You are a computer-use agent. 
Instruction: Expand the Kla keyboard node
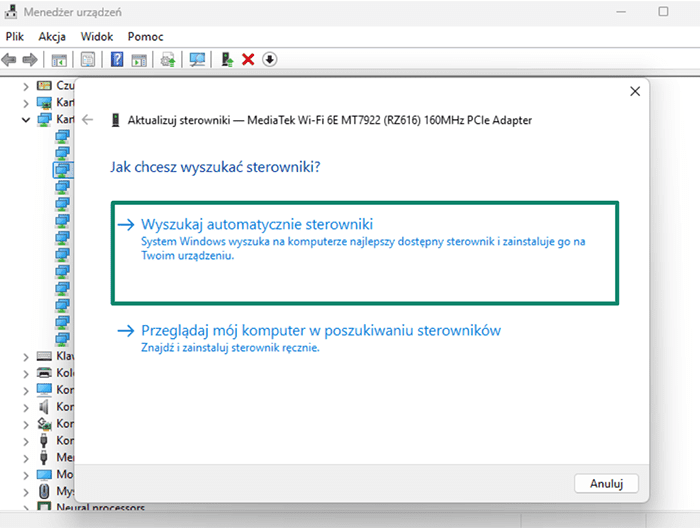25,357
